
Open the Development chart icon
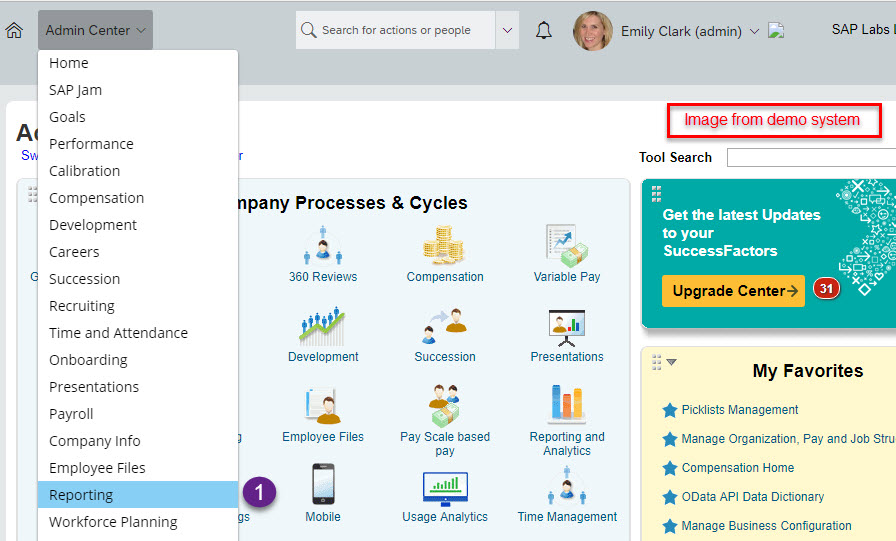click(323, 326)
